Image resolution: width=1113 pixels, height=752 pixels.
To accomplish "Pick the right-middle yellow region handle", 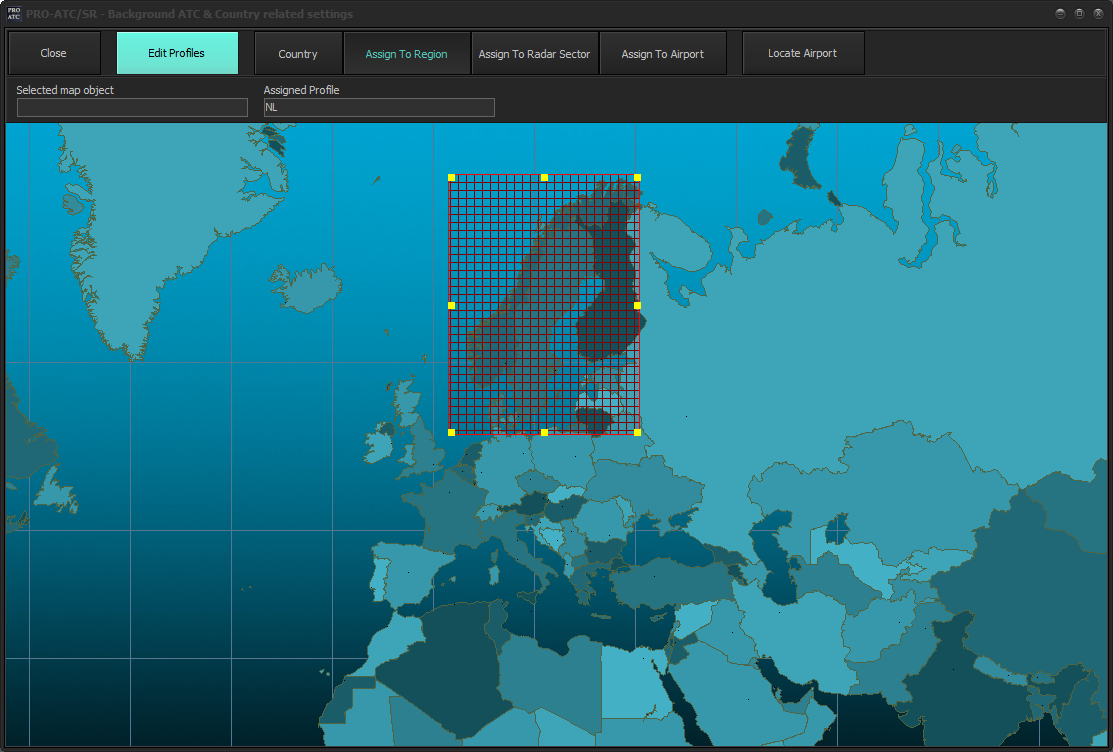I will pyautogui.click(x=637, y=305).
